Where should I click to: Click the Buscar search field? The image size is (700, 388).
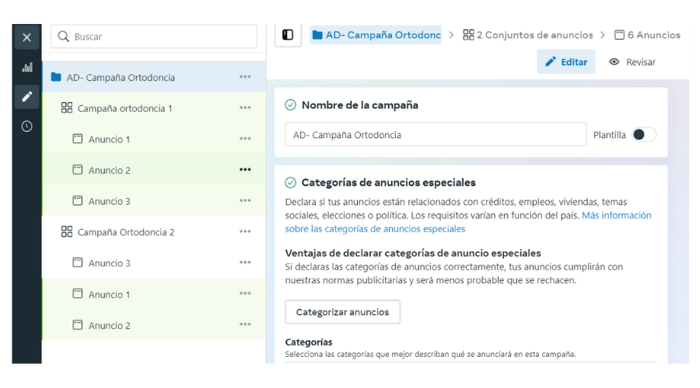(154, 37)
